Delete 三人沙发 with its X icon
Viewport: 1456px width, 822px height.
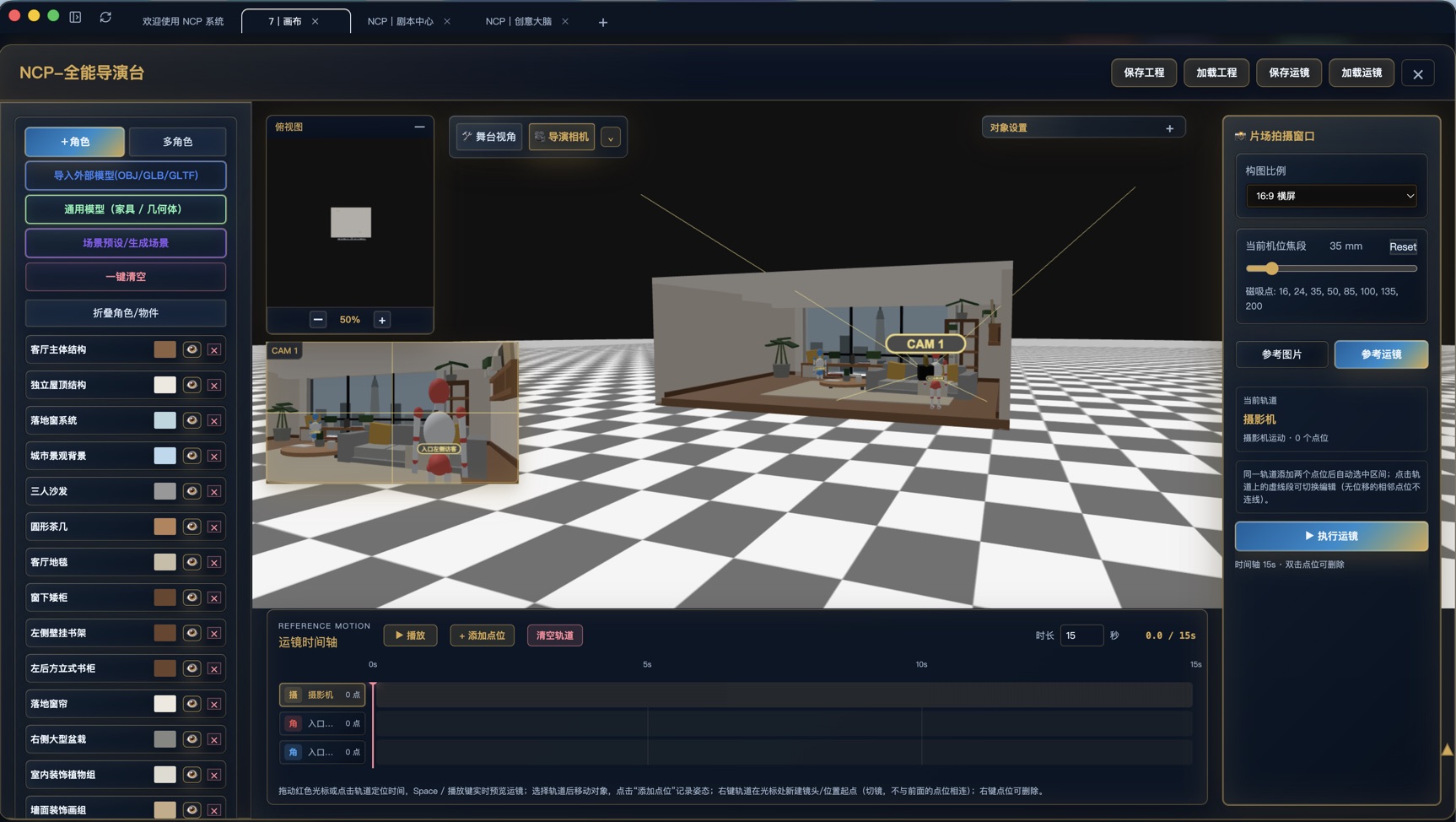tap(214, 491)
